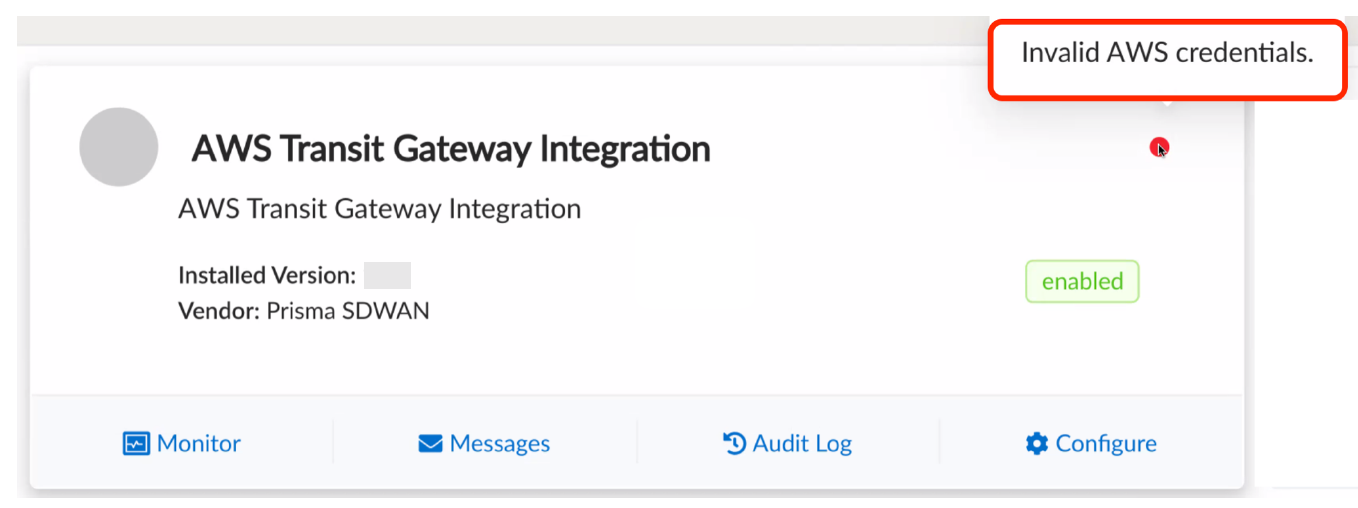Click the Monitor chart icon
Image resolution: width=1358 pixels, height=508 pixels.
click(136, 443)
